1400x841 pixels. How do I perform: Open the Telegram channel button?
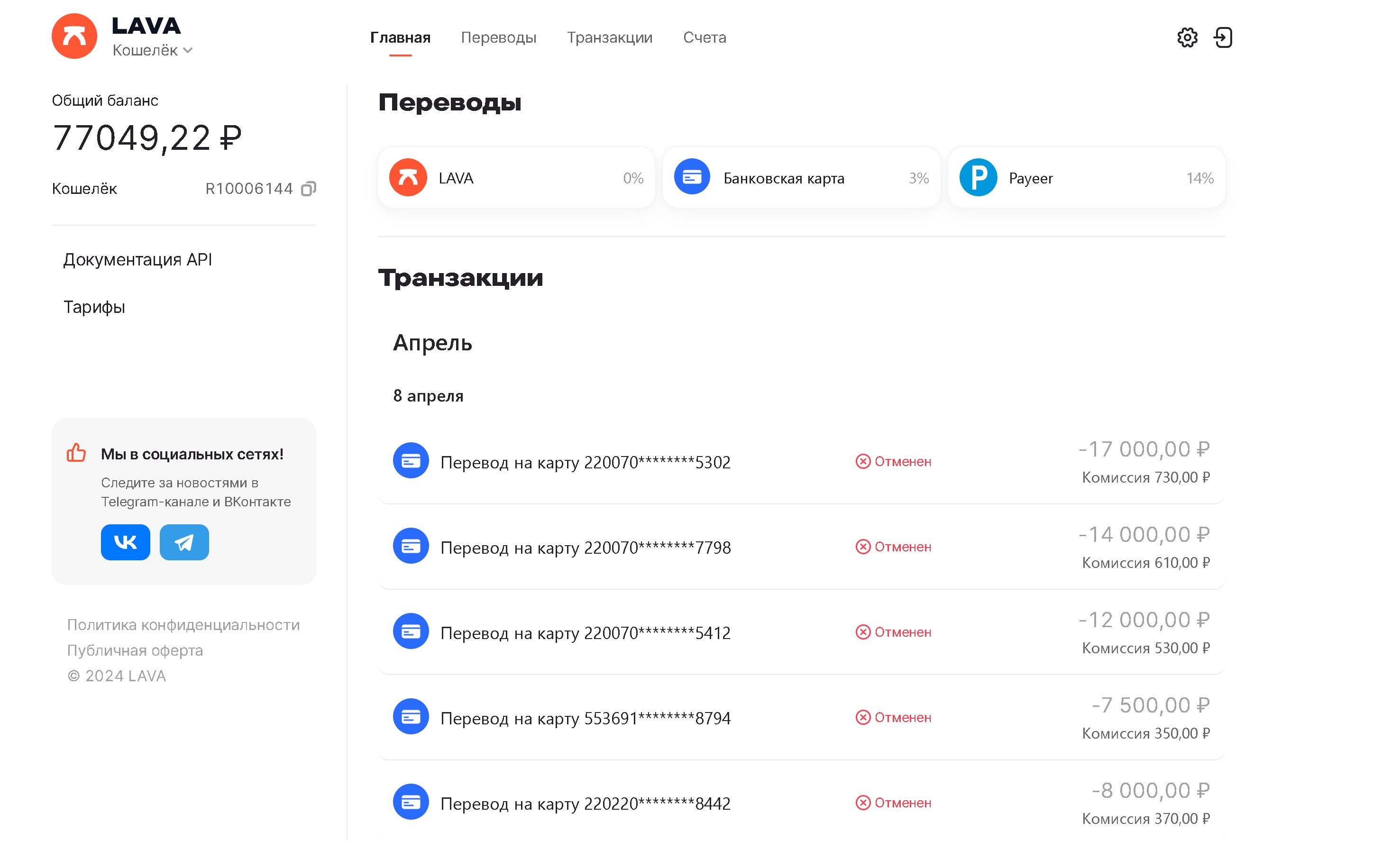coord(184,542)
